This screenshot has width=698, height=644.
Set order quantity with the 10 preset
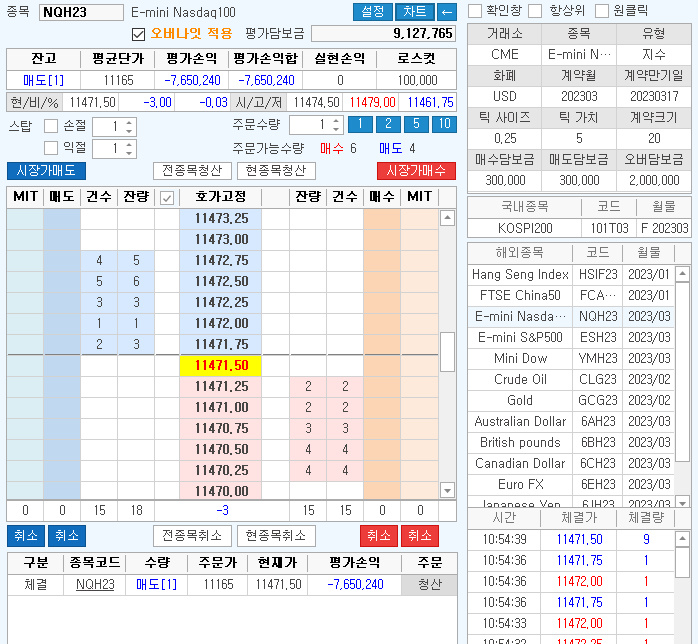(x=443, y=125)
